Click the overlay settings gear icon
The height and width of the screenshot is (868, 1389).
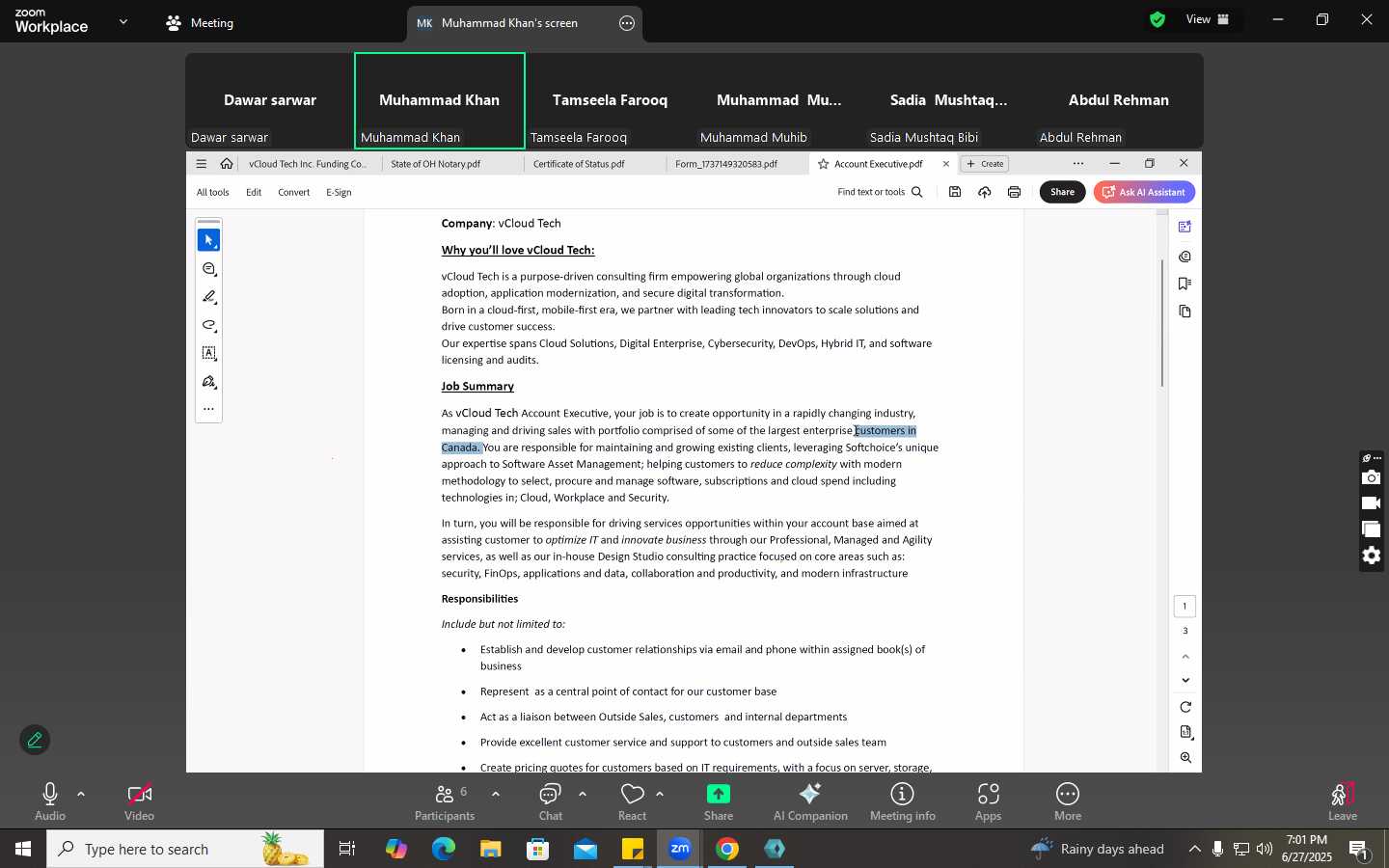1371,556
